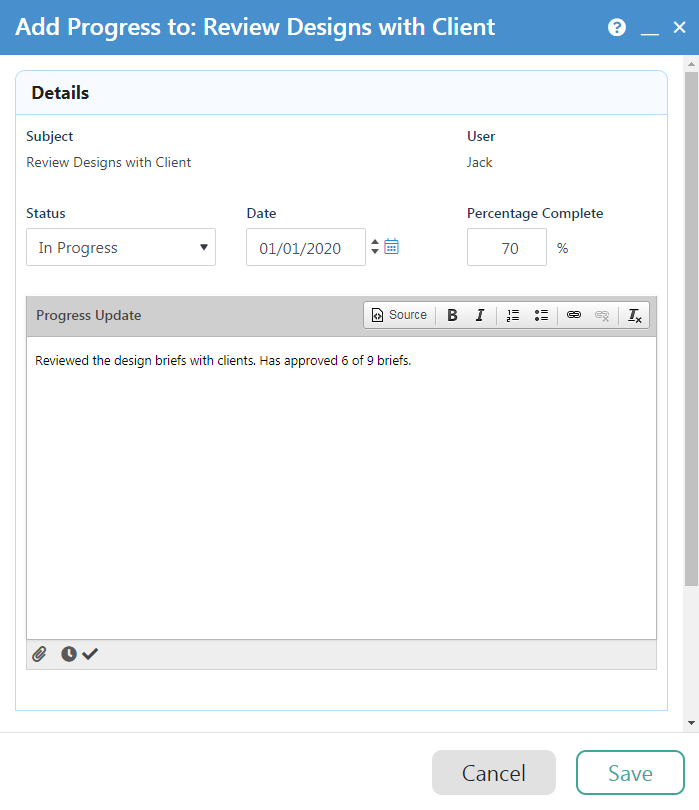Click the Percentage Complete field
This screenshot has width=699, height=810.
[x=507, y=247]
